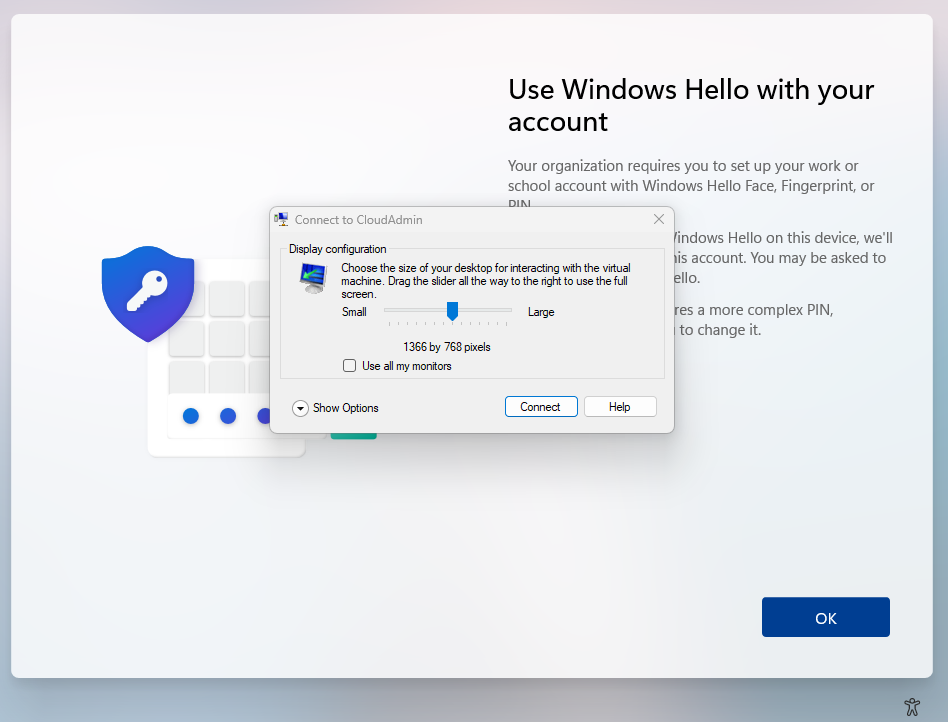Close the Connect to CloudAdmin dialog
Viewport: 948px width, 722px height.
(658, 219)
